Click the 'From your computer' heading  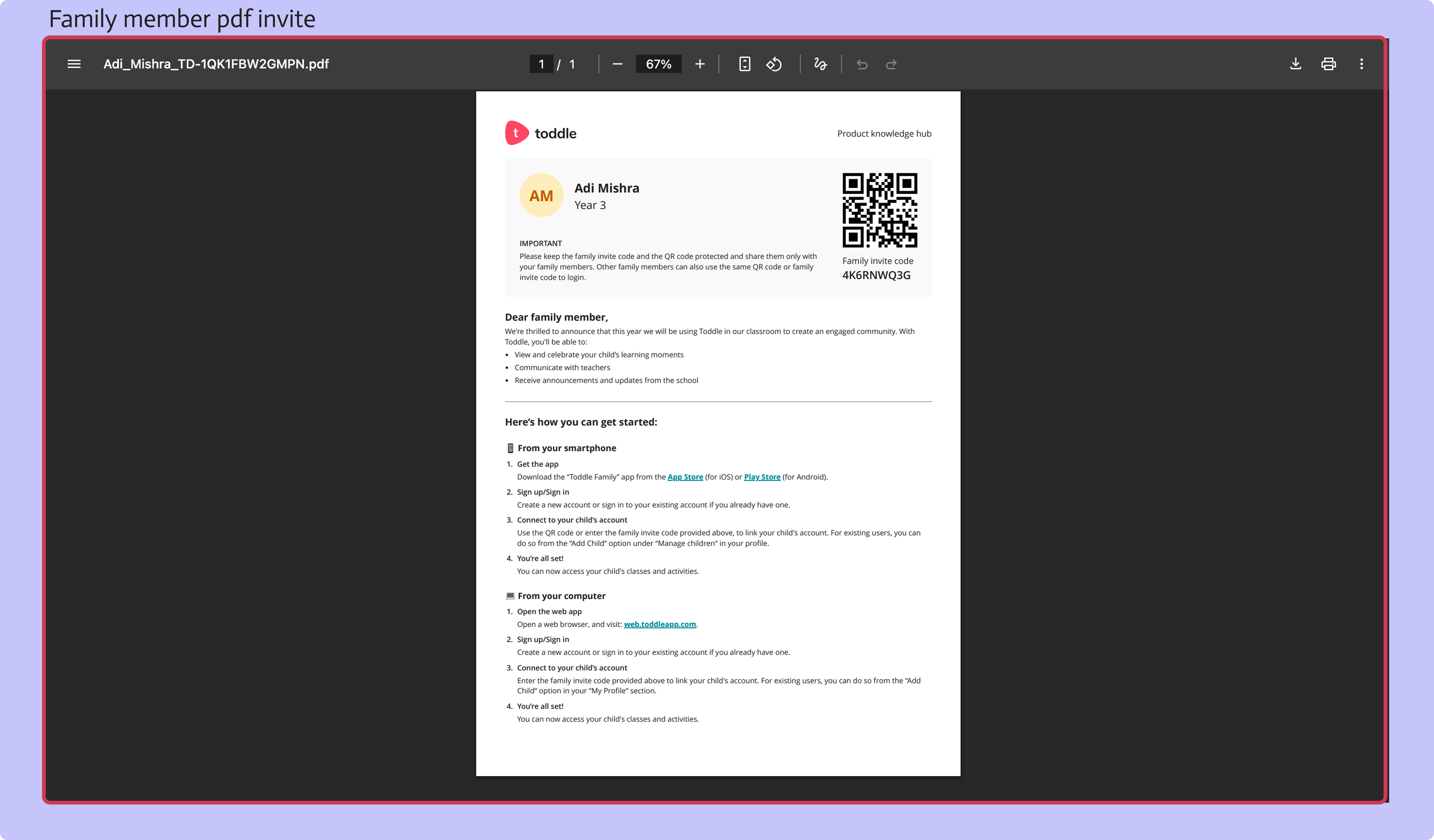(x=562, y=596)
